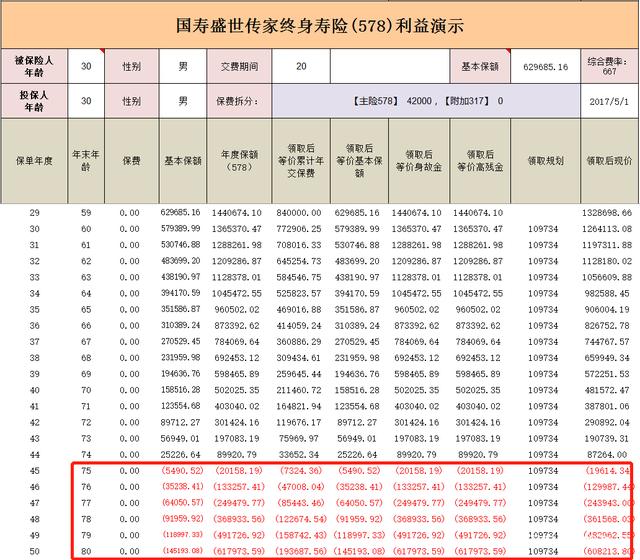Select the cell with value 708016.33
640x560 pixels.
pyautogui.click(x=299, y=245)
